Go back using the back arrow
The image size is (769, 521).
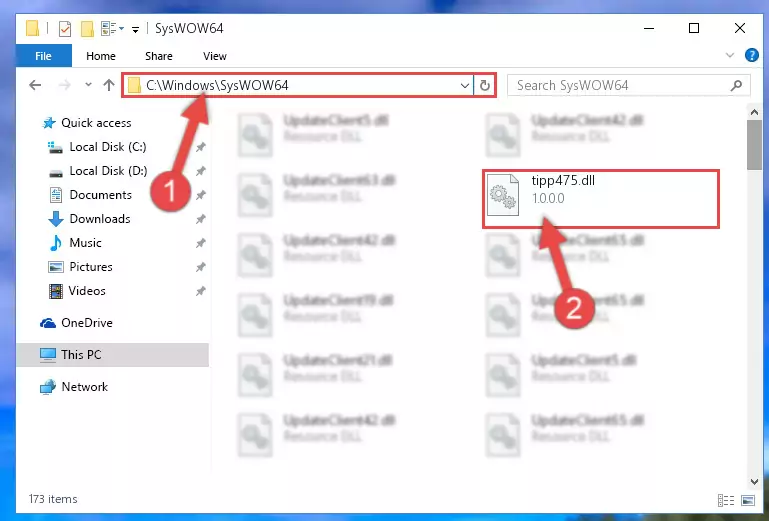point(35,85)
